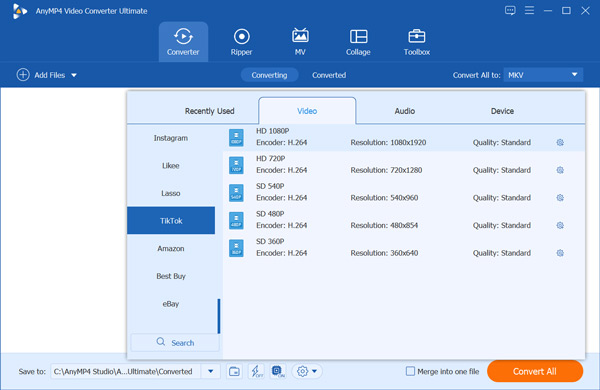Show the Converting list
The height and width of the screenshot is (390, 600).
click(269, 75)
